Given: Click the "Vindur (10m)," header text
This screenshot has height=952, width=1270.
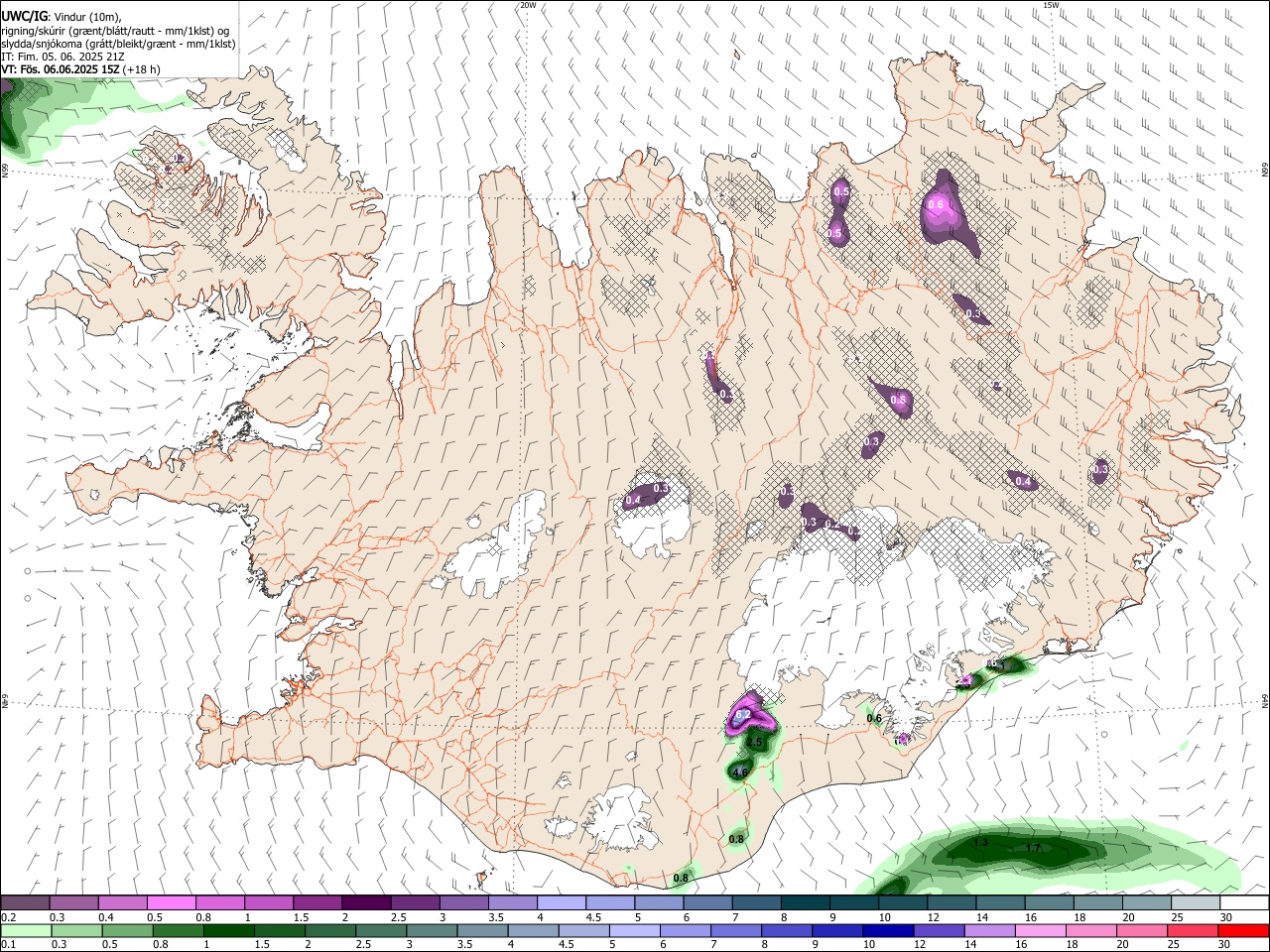Looking at the screenshot, I should (x=86, y=17).
